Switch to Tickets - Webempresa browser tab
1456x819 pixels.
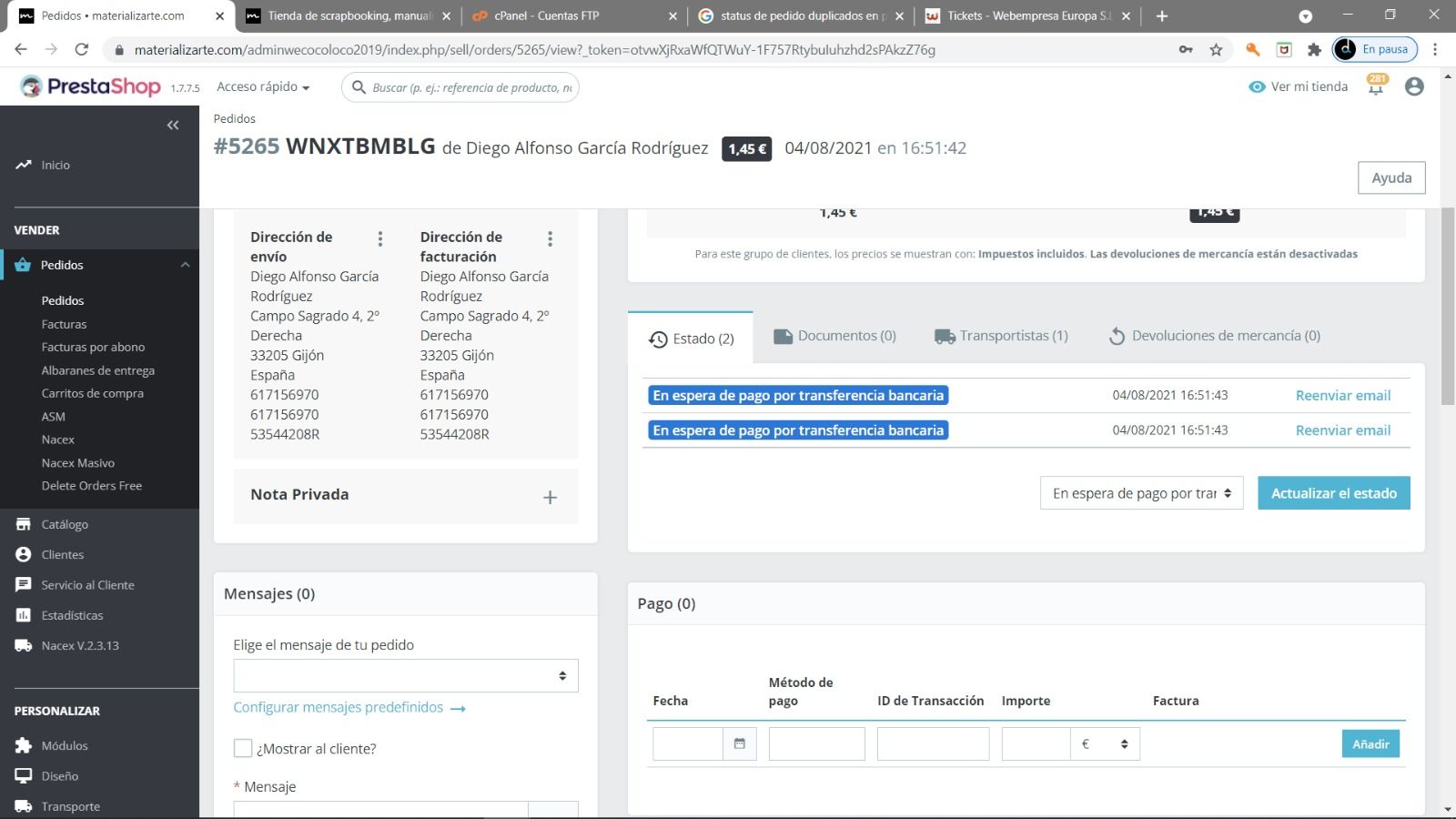click(x=1028, y=15)
